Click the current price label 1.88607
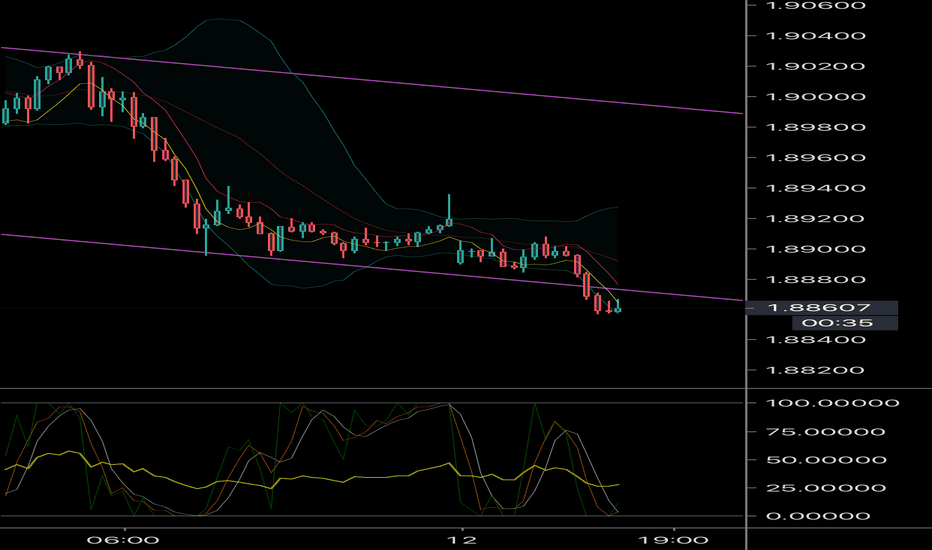Screen dimensions: 932x550 812,309
